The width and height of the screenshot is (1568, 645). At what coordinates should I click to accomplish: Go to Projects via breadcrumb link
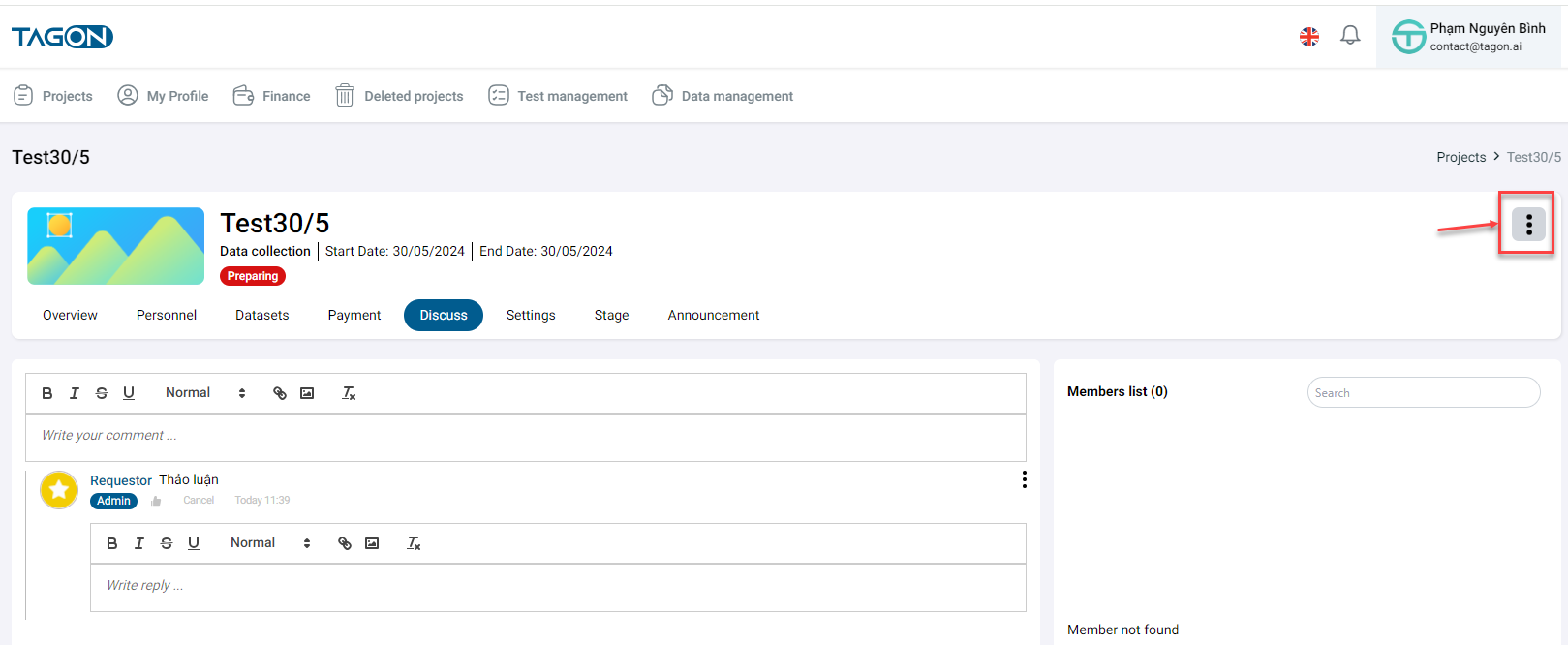1460,157
